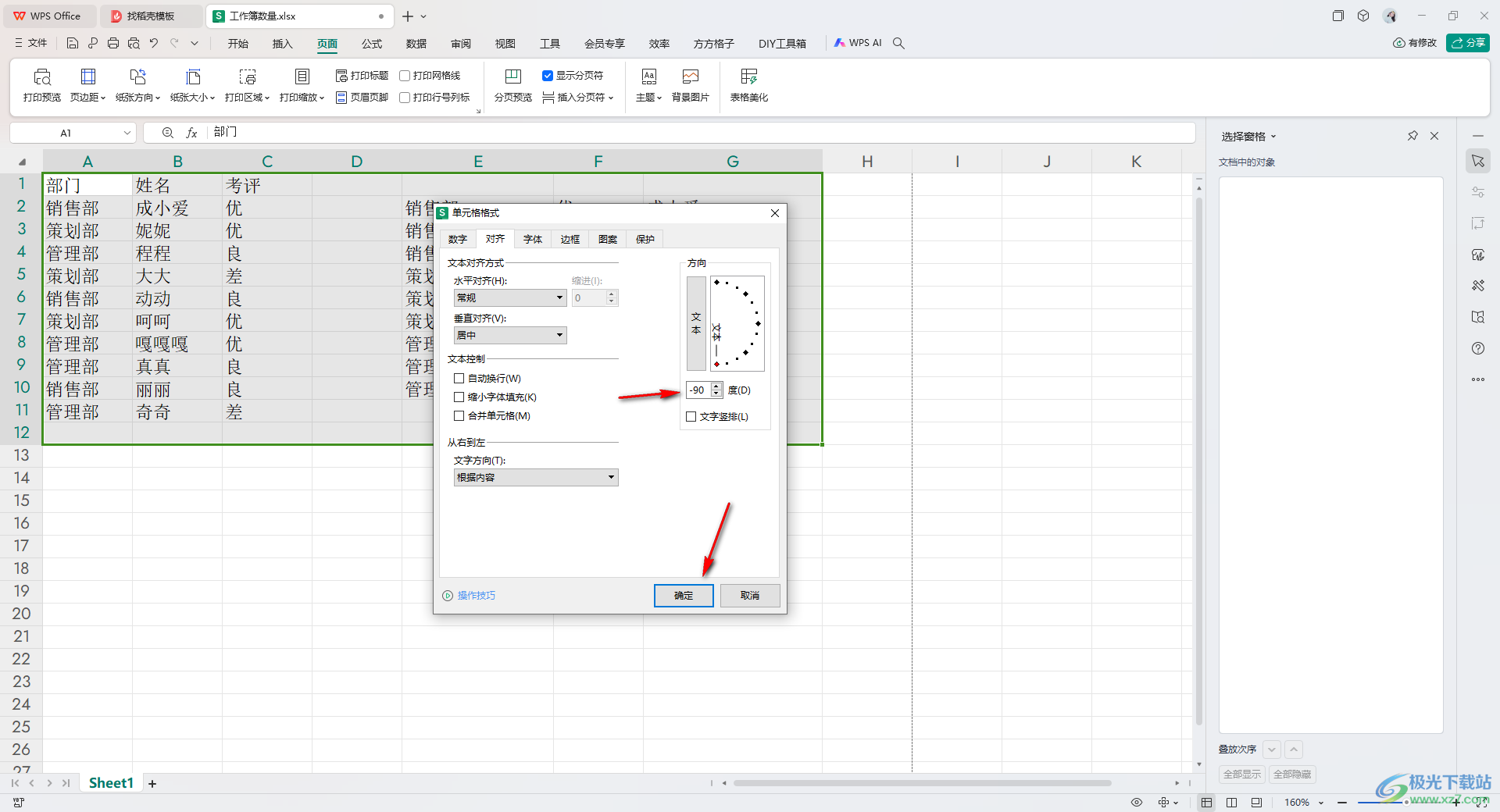This screenshot has height=812, width=1500.
Task: Open the File (文件) menu
Action: pyautogui.click(x=31, y=44)
